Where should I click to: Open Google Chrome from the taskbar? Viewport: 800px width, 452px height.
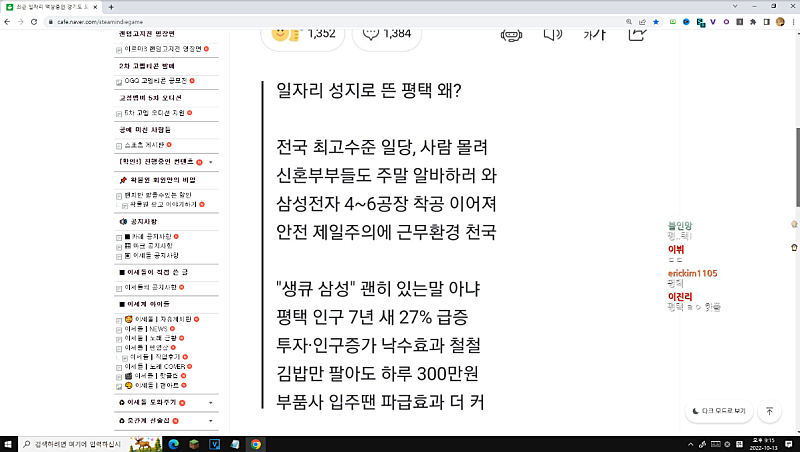256,444
